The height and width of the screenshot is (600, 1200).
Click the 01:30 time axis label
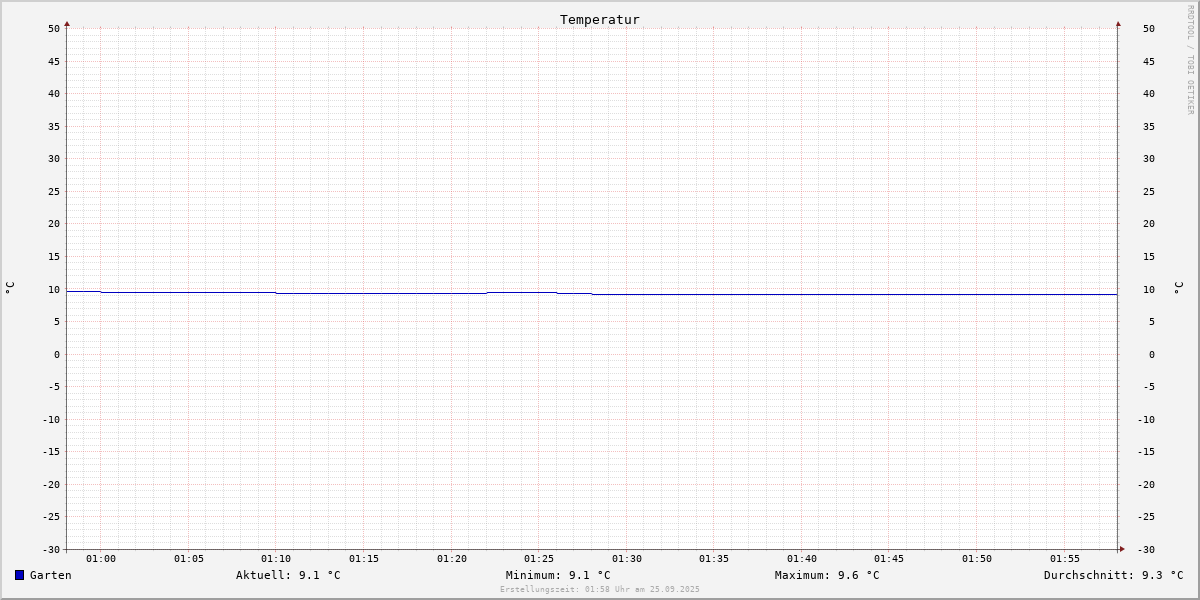[x=627, y=559]
